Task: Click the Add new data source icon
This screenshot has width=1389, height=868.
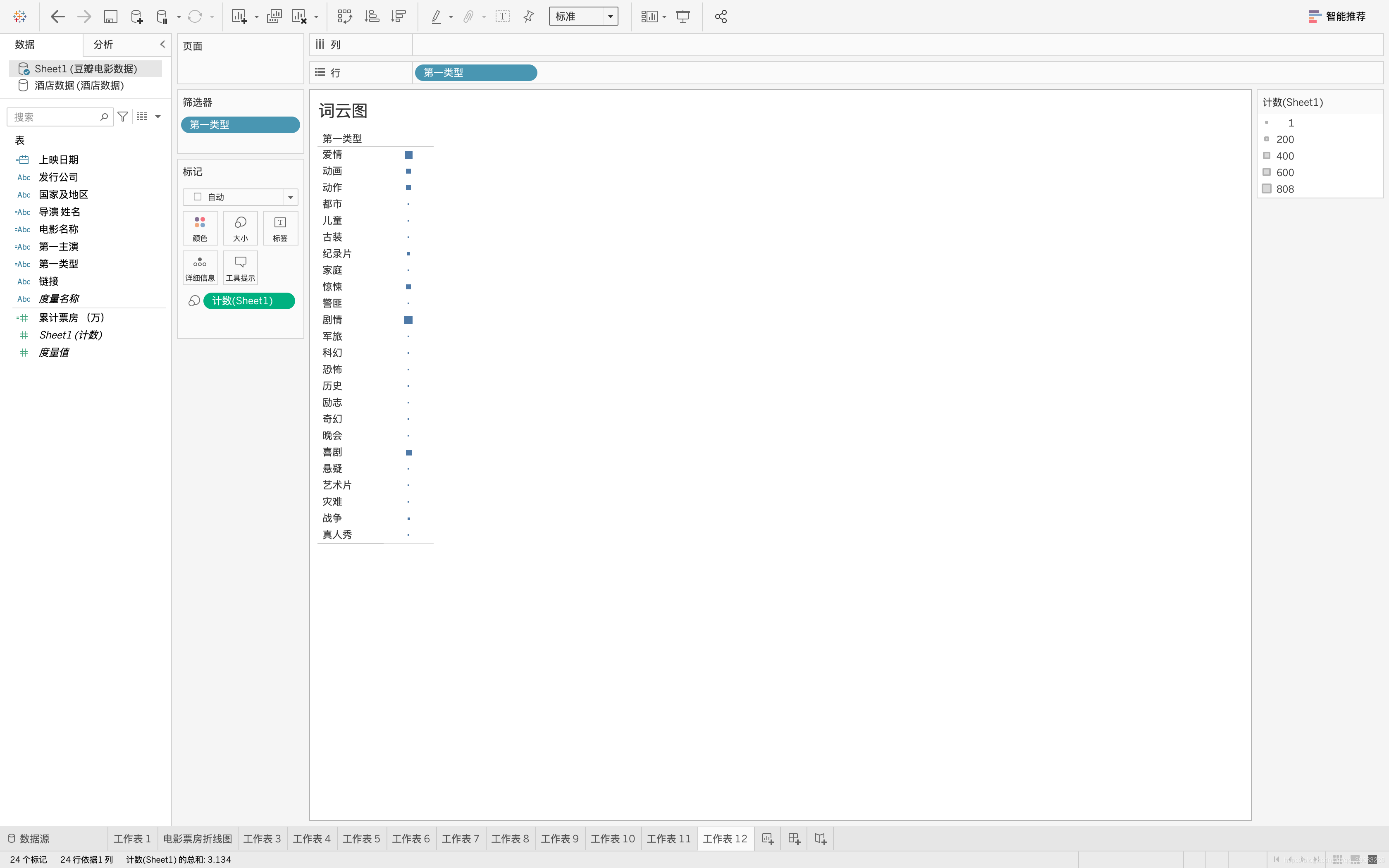Action: pos(136,17)
